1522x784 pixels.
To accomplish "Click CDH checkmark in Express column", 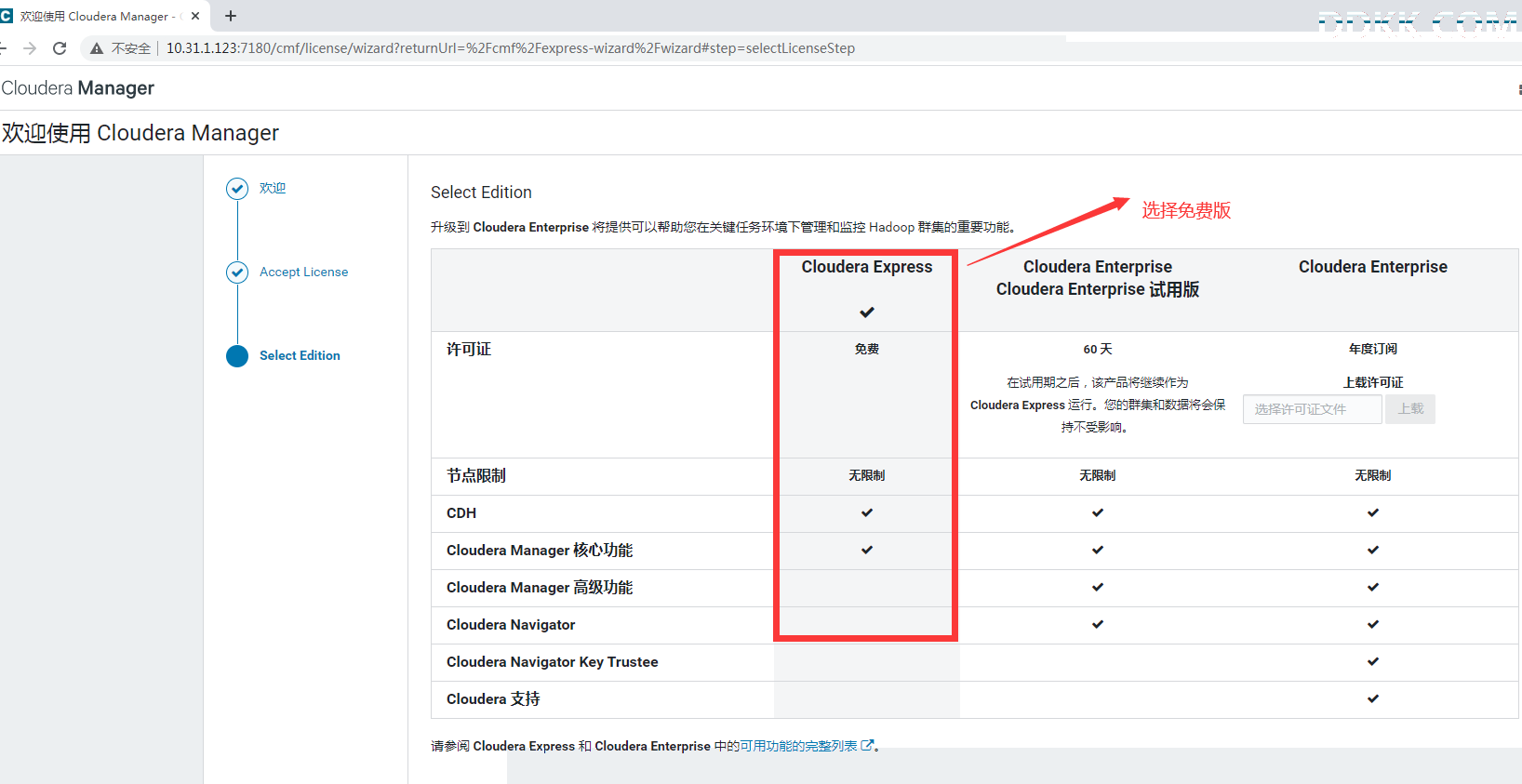I will [867, 512].
